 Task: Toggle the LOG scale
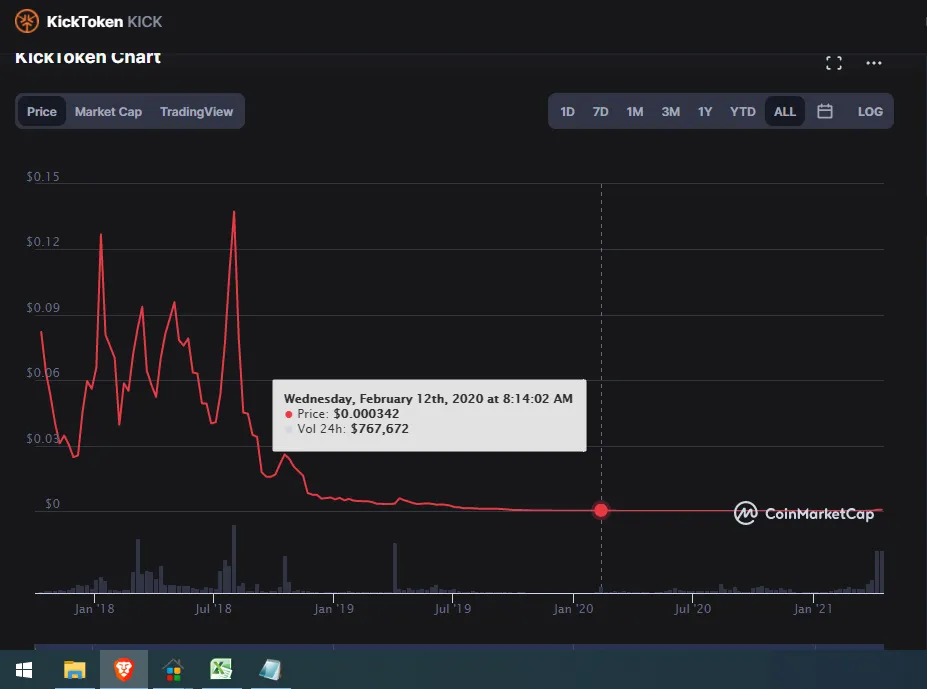[x=870, y=111]
